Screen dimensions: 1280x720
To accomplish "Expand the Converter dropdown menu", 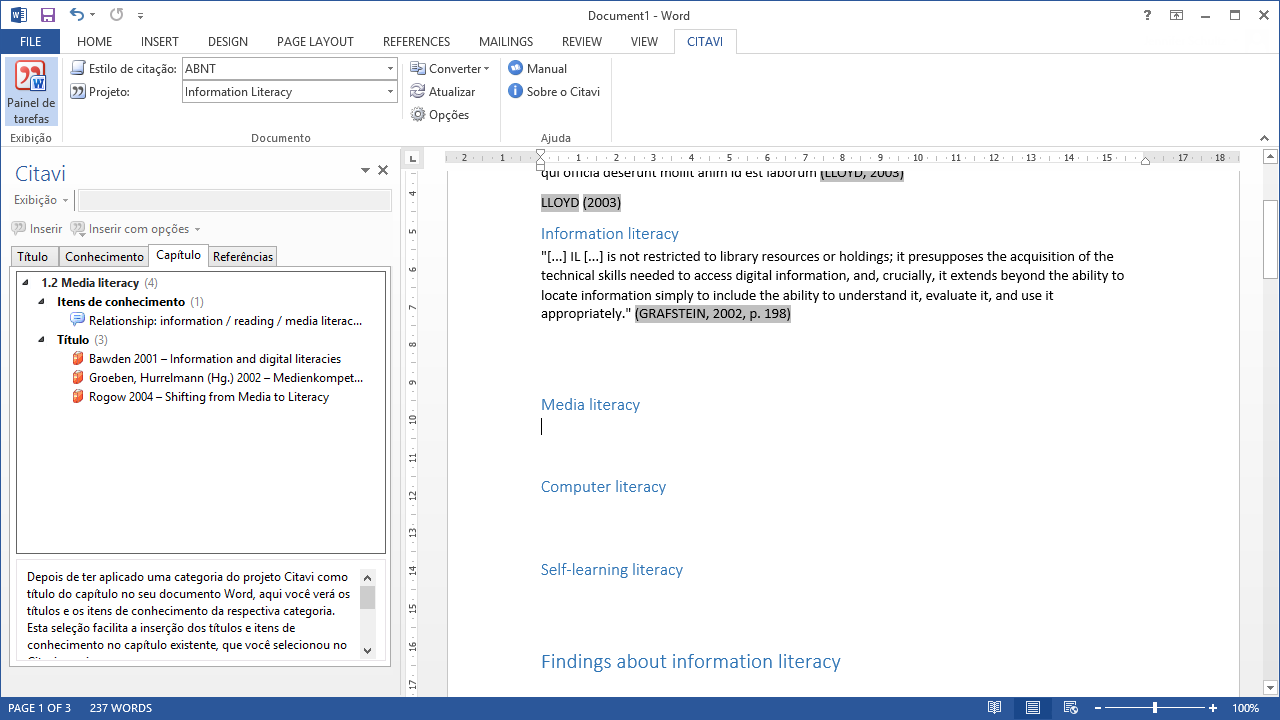I will pyautogui.click(x=450, y=68).
